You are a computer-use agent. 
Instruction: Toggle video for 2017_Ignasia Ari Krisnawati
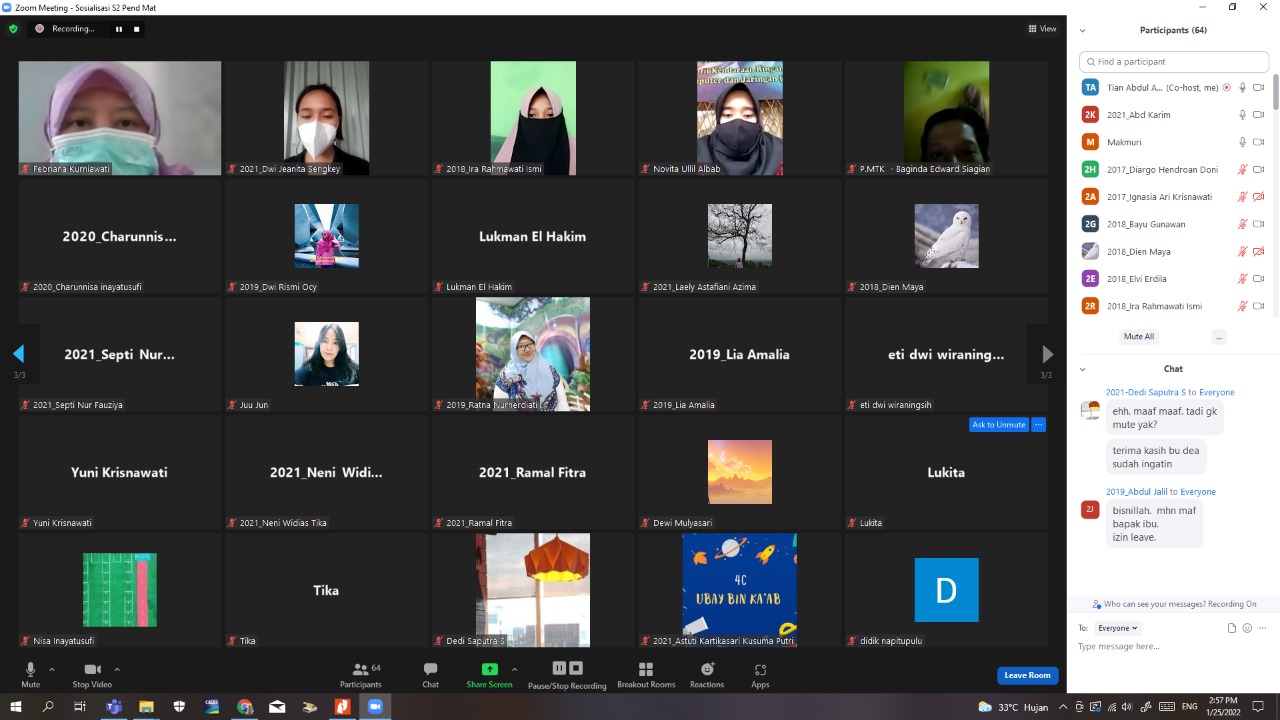[x=1259, y=197]
